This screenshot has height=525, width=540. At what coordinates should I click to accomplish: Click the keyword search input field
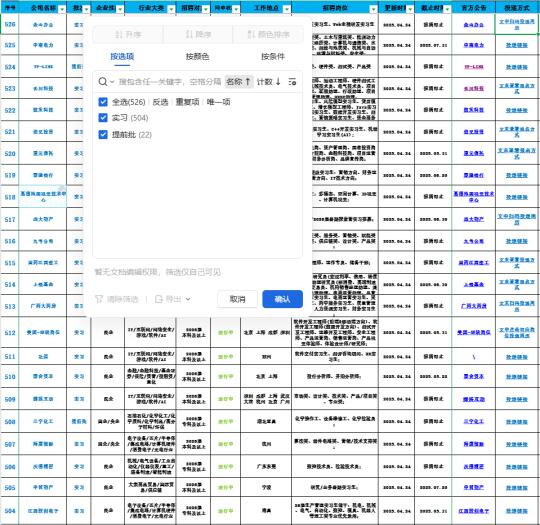(x=170, y=82)
